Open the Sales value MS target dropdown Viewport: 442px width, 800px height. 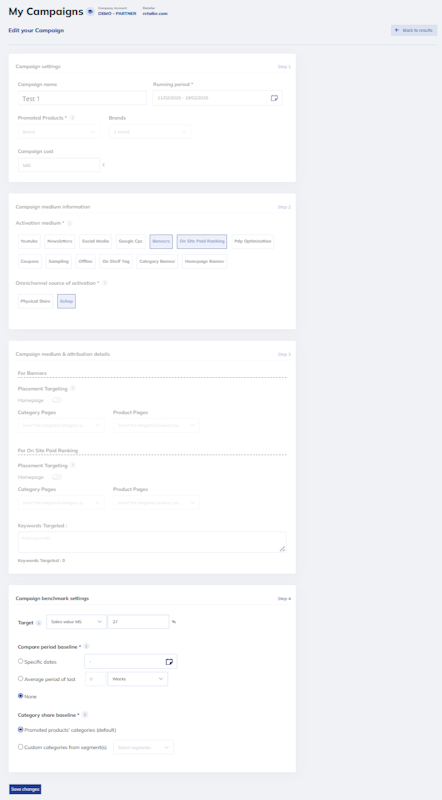(77, 622)
